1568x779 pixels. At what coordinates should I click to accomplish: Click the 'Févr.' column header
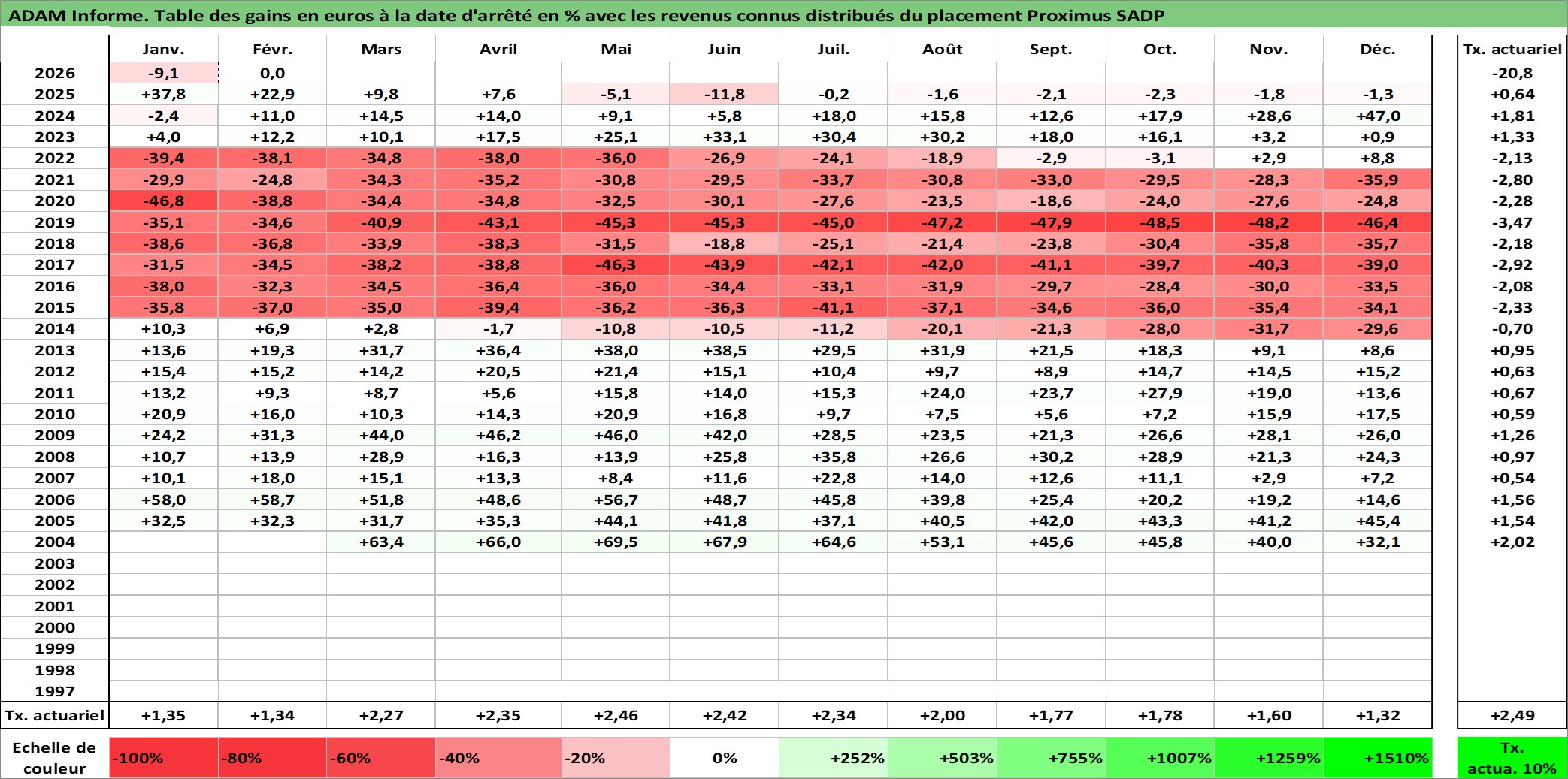tap(272, 49)
